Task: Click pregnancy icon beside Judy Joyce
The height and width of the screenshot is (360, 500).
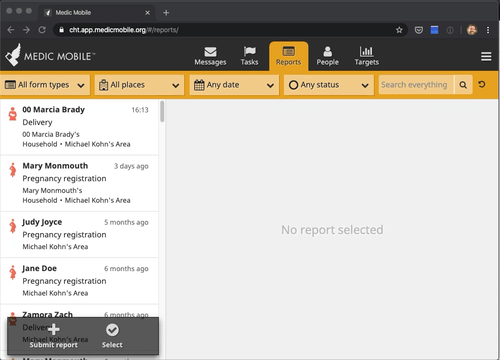Action: tap(13, 226)
